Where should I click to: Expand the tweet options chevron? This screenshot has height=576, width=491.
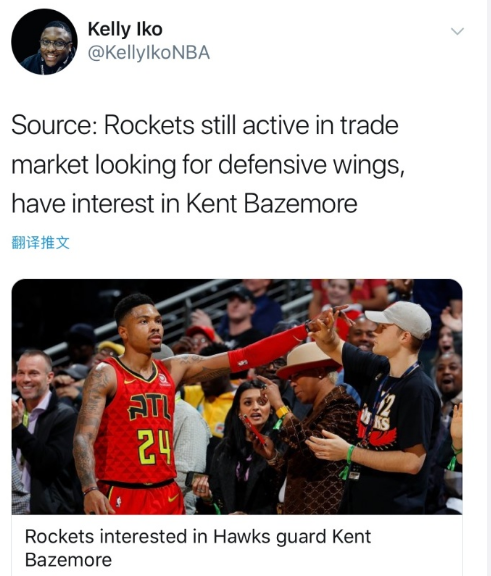457,31
